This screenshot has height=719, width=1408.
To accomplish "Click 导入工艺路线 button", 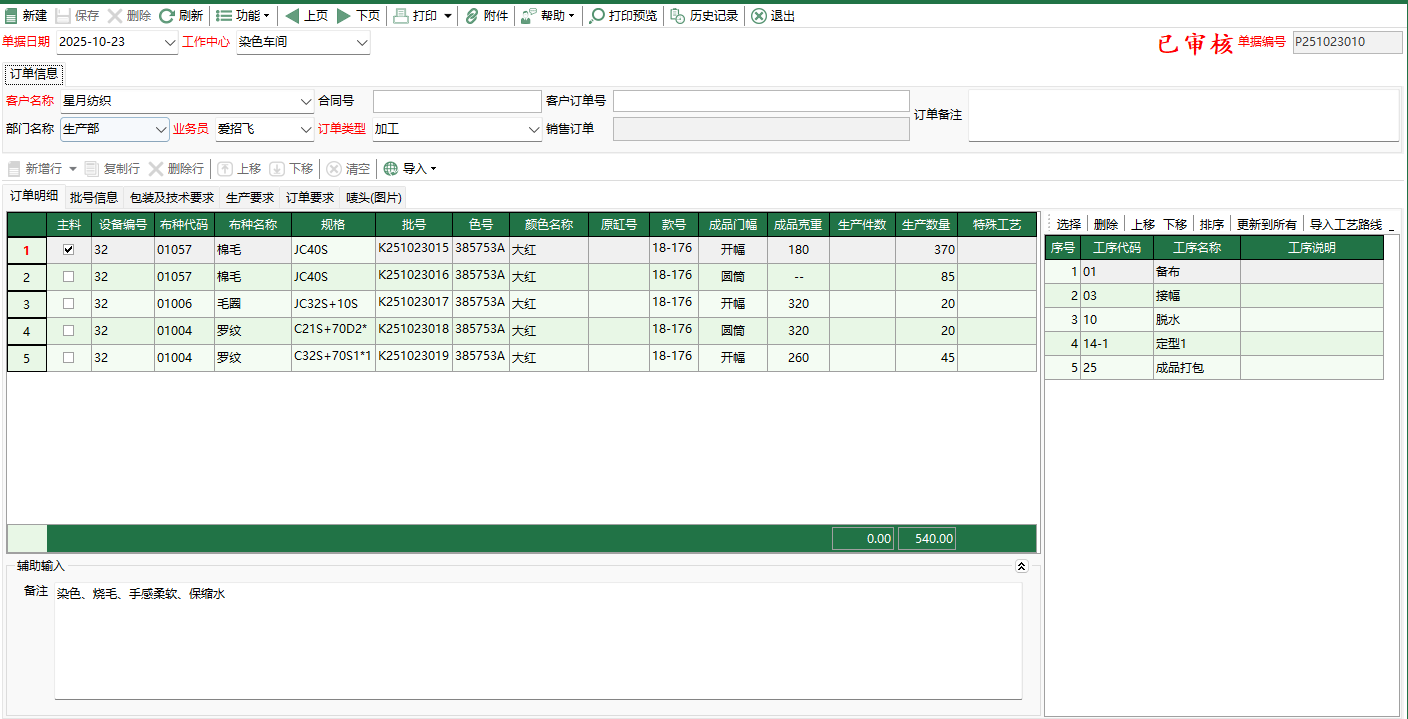I will pyautogui.click(x=1345, y=224).
